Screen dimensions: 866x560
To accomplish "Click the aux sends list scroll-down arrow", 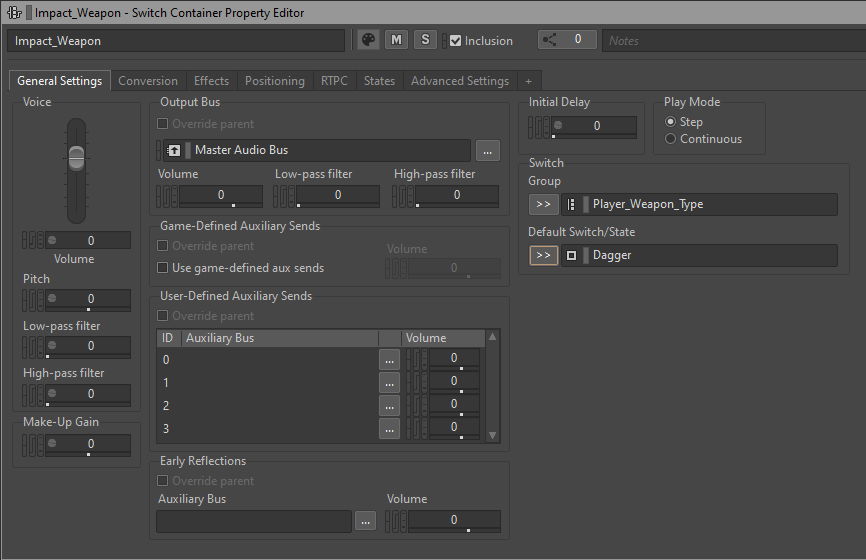I will (493, 435).
